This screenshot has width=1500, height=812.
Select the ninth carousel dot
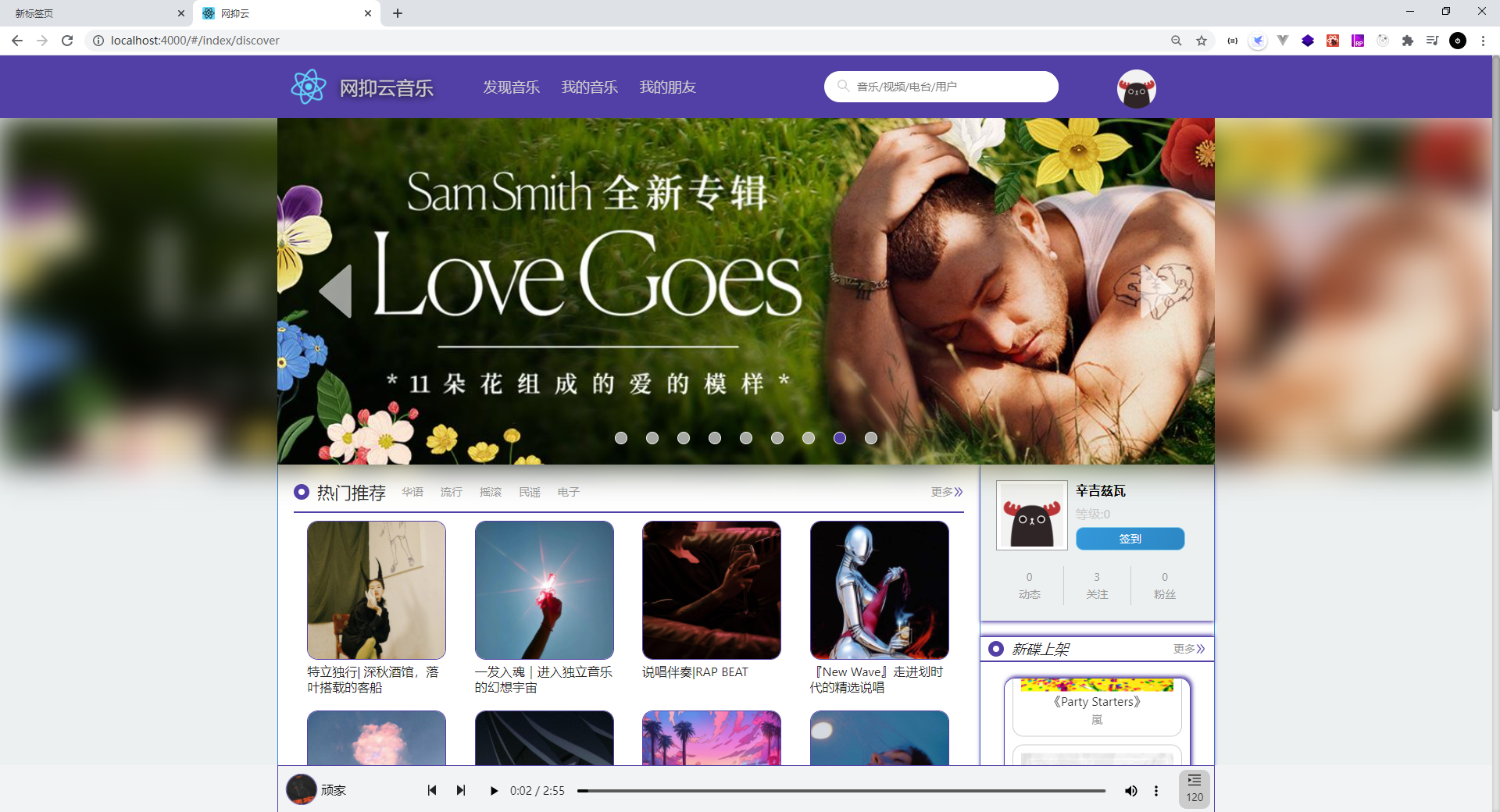[x=871, y=438]
